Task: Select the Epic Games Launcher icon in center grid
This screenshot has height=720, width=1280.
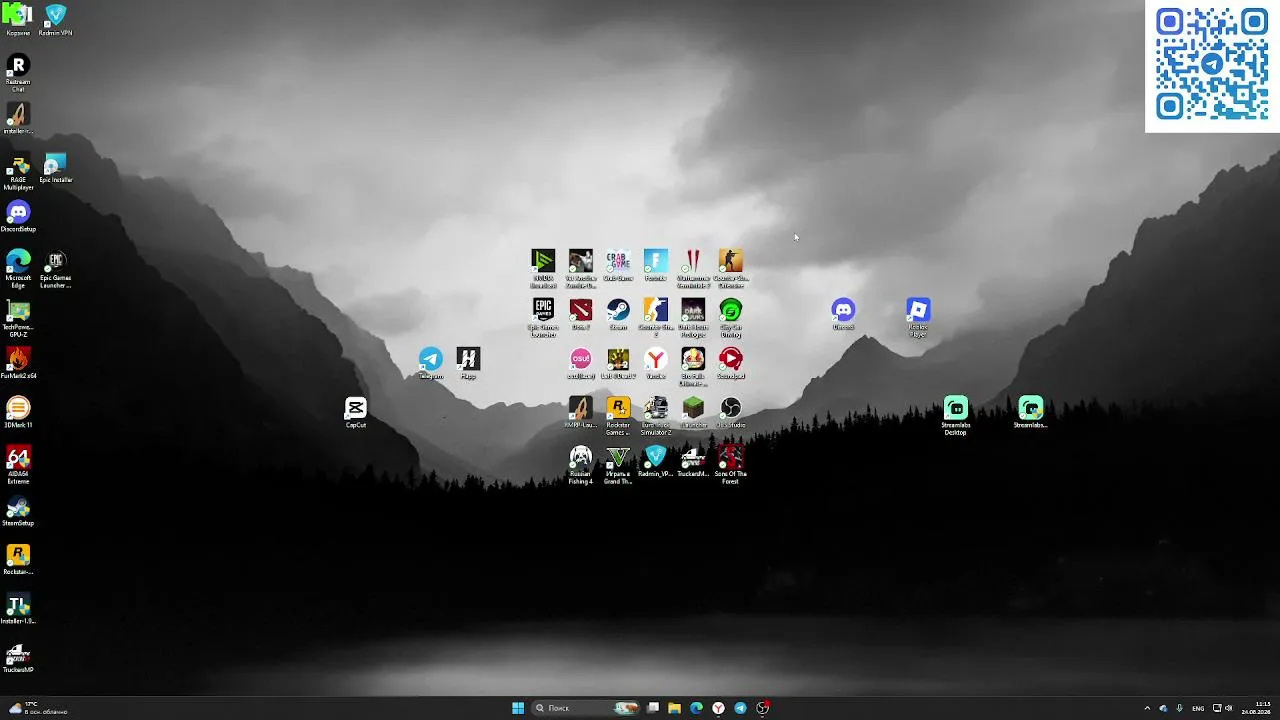Action: click(543, 317)
